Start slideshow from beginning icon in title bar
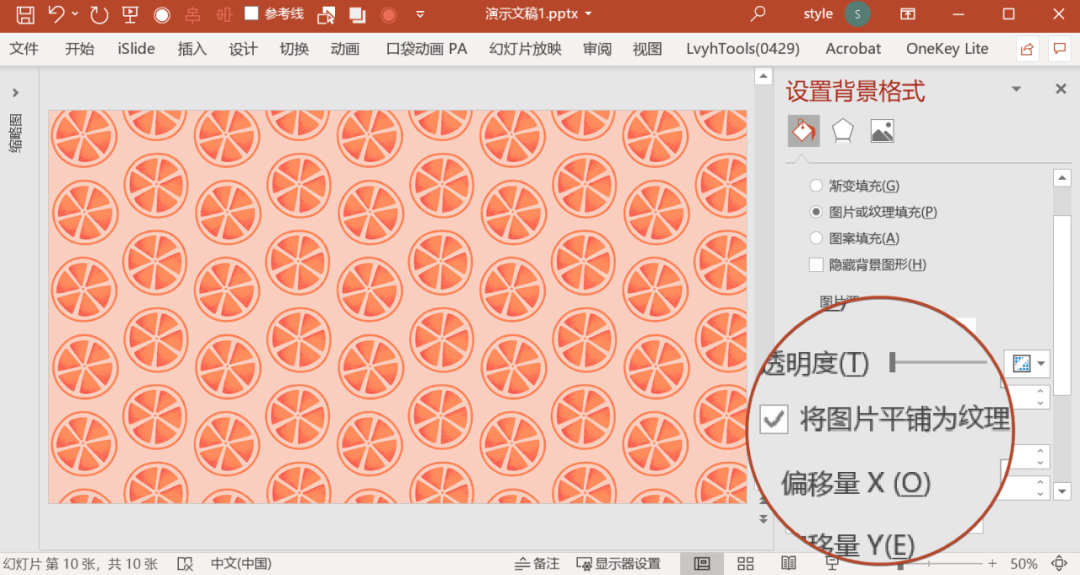Image resolution: width=1080 pixels, height=575 pixels. (129, 14)
